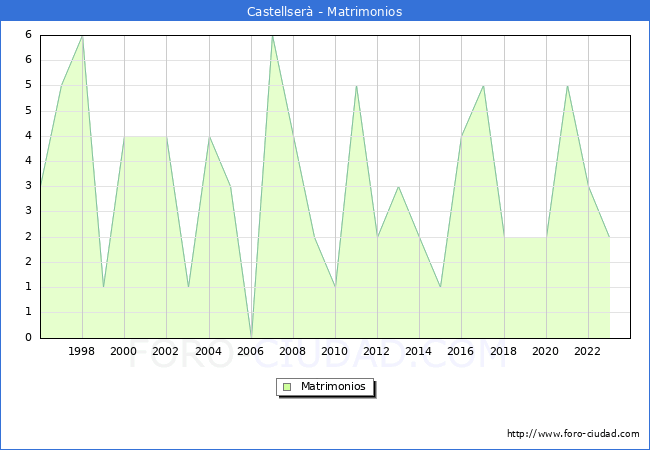Select the 2014 x-axis label
Image resolution: width=650 pixels, height=450 pixels.
tap(419, 351)
